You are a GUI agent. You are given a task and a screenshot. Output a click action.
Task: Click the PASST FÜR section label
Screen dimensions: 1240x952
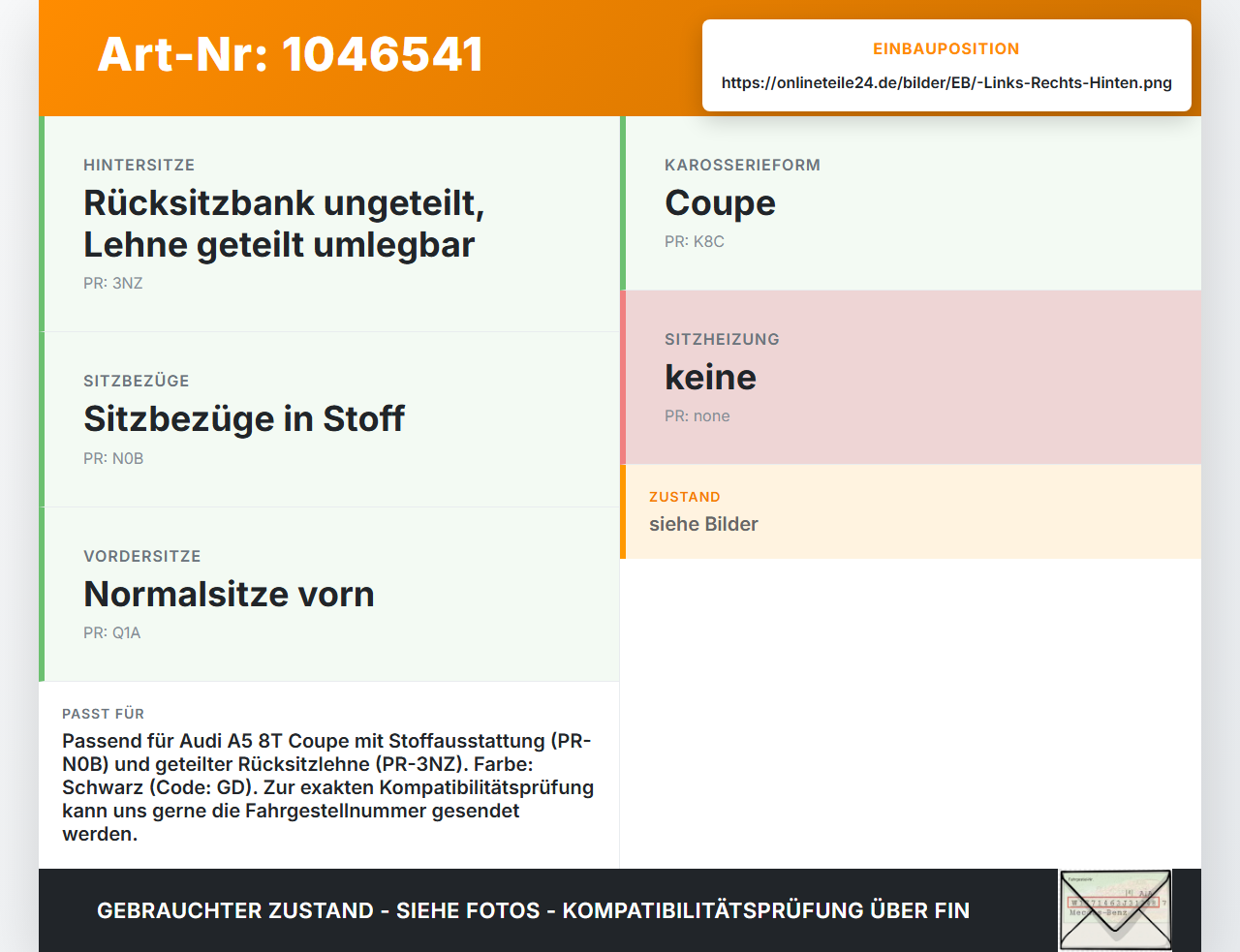click(104, 714)
